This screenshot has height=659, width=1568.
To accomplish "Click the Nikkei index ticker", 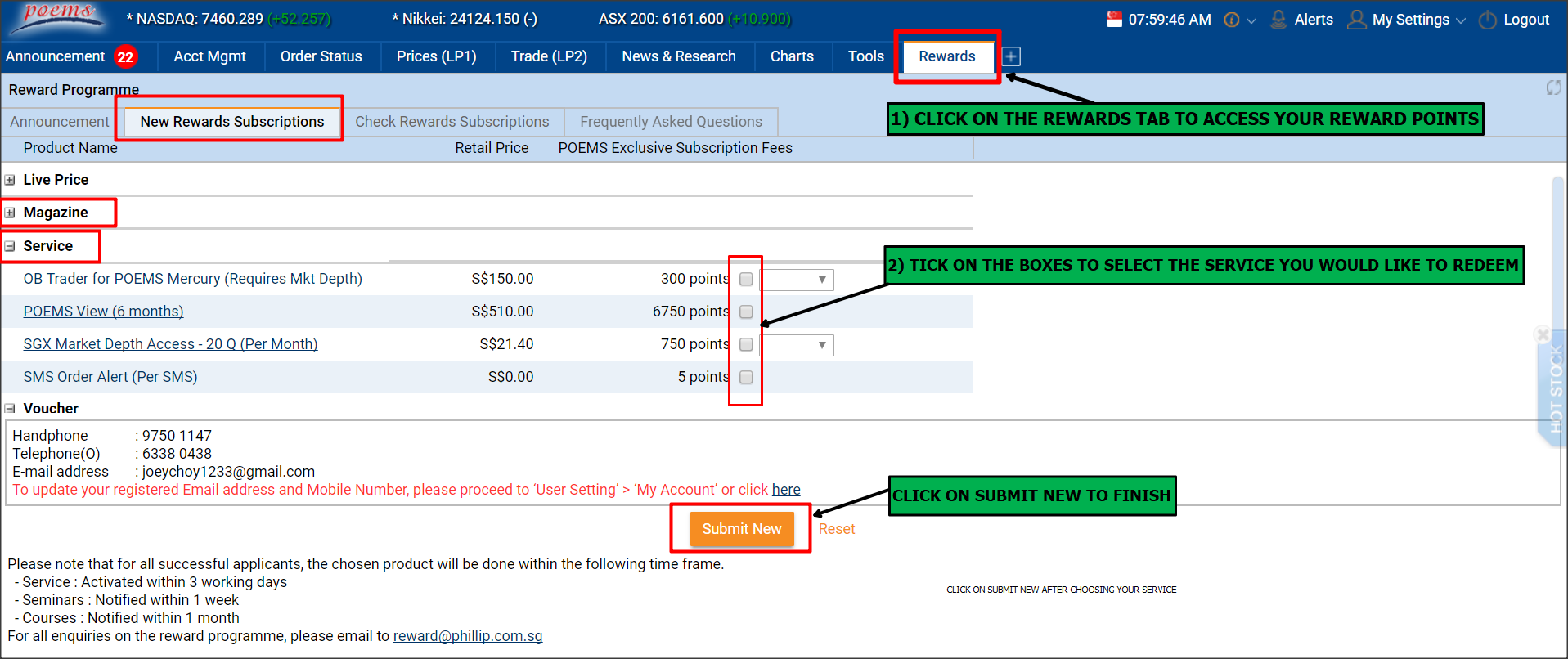I will (x=465, y=19).
